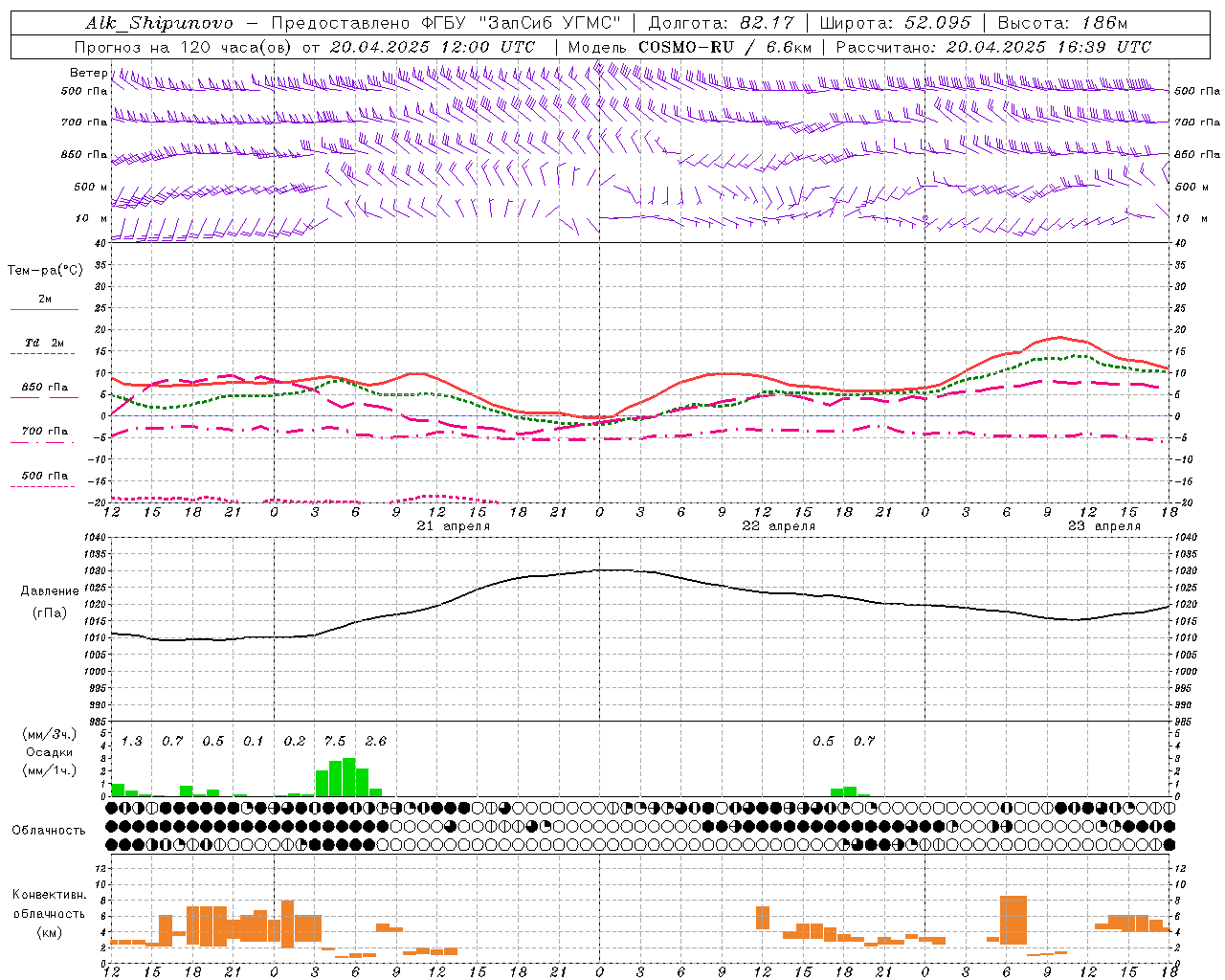Select the Долгота: 82.17 header field
The width and height of the screenshot is (1225, 980).
pyautogui.click(x=721, y=23)
